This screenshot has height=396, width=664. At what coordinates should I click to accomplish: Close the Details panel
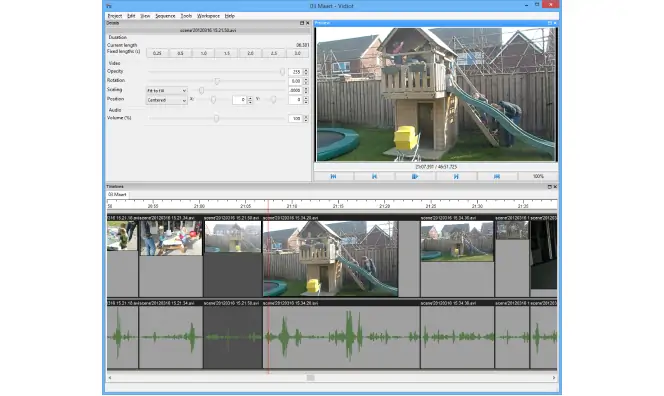point(308,23)
